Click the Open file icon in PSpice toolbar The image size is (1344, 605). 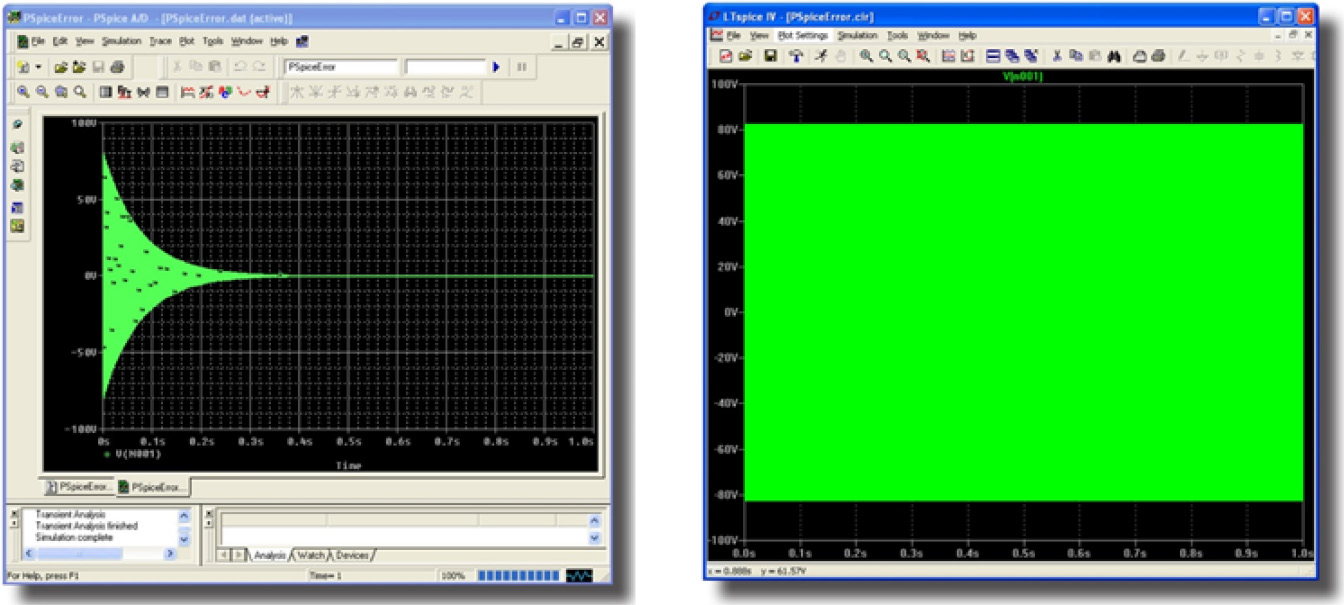(60, 67)
